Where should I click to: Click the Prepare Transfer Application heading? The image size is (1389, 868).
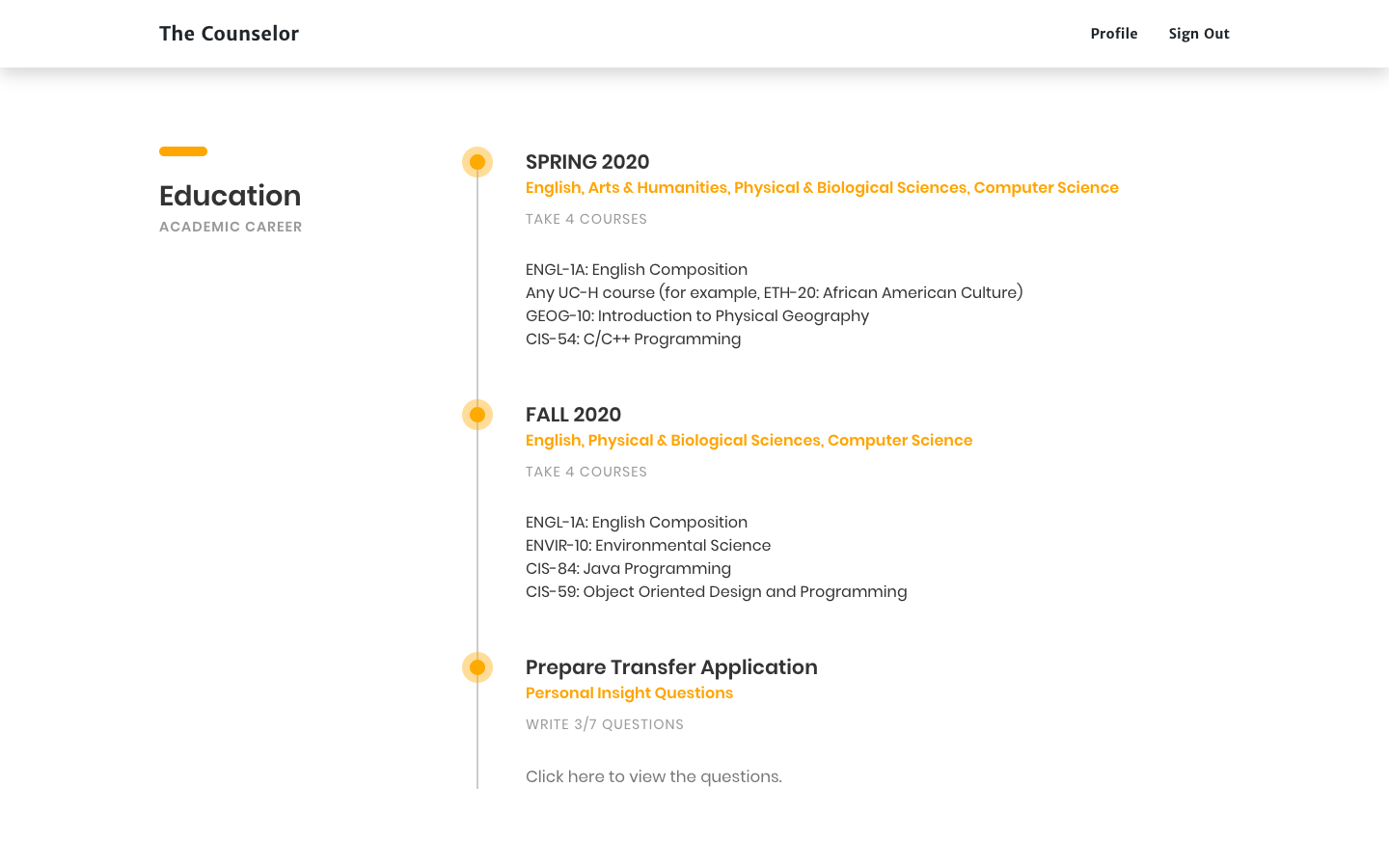click(x=671, y=667)
